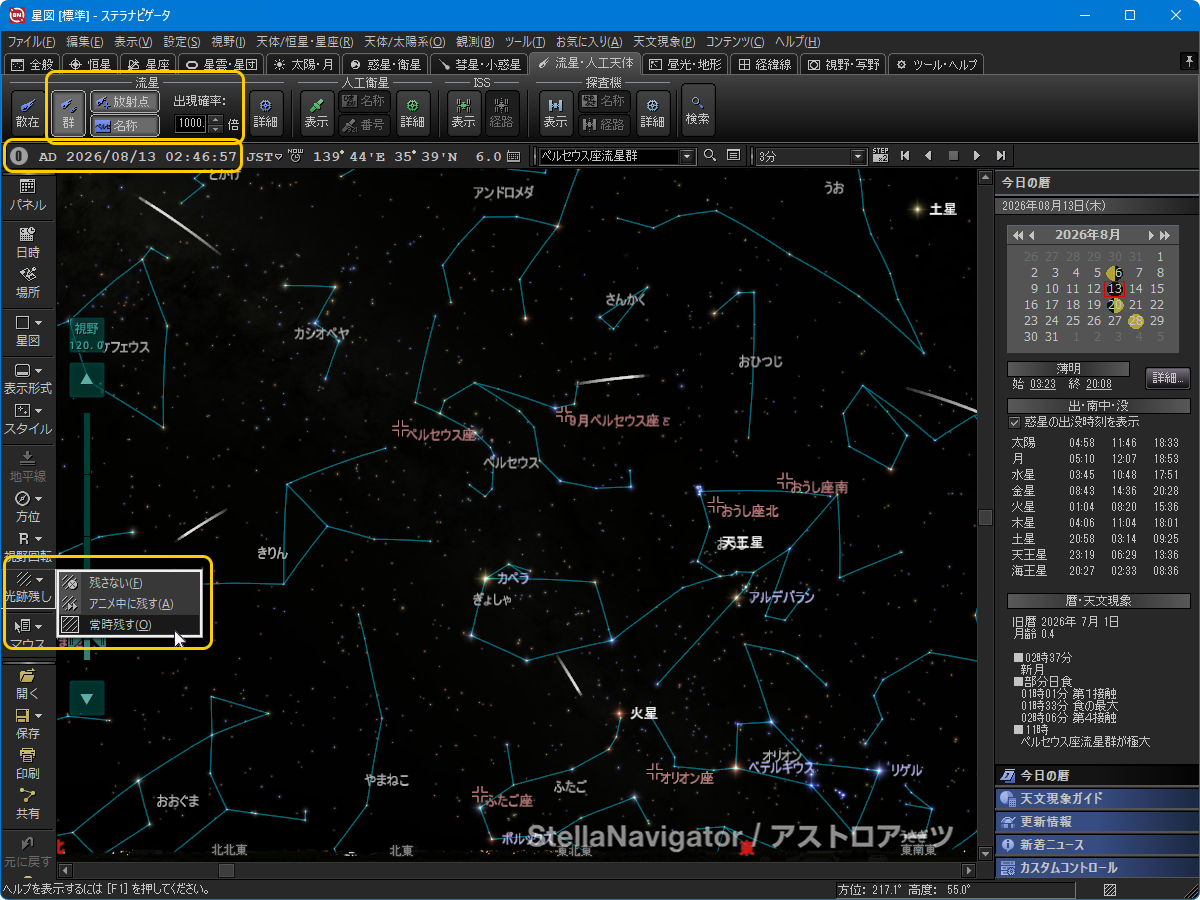Screen dimensions: 1200x900
Task: Click the stop animation button
Action: [x=953, y=156]
